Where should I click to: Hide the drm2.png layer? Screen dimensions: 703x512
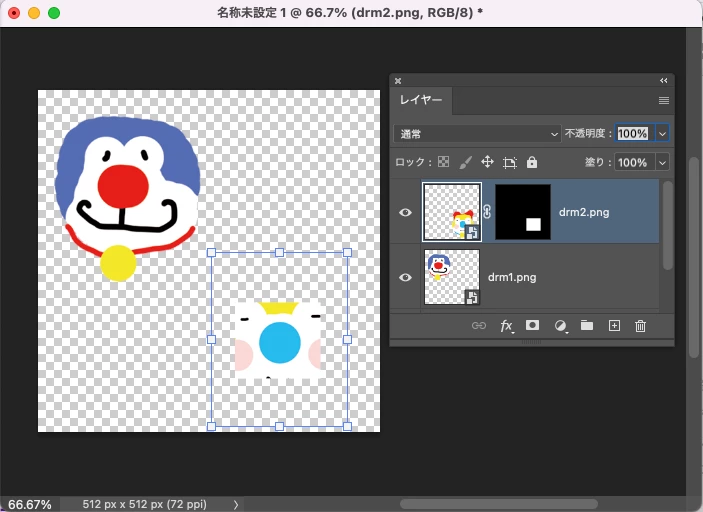pos(405,212)
